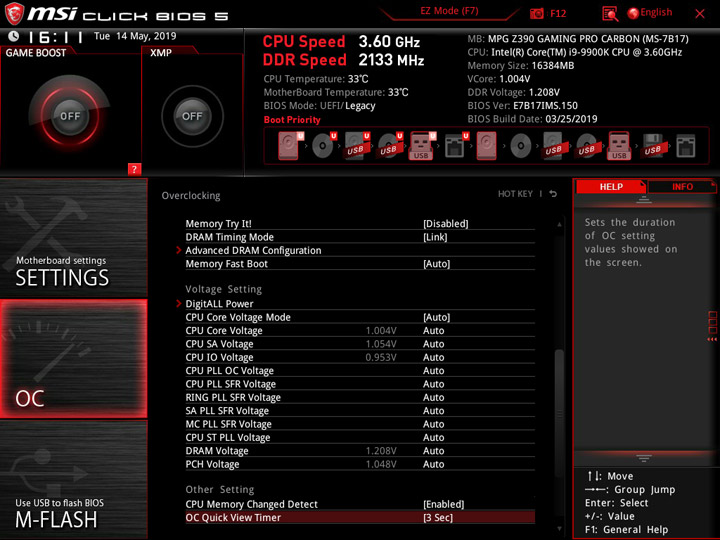
Task: Select the legacy USB key boot icon
Action: [x=619, y=146]
